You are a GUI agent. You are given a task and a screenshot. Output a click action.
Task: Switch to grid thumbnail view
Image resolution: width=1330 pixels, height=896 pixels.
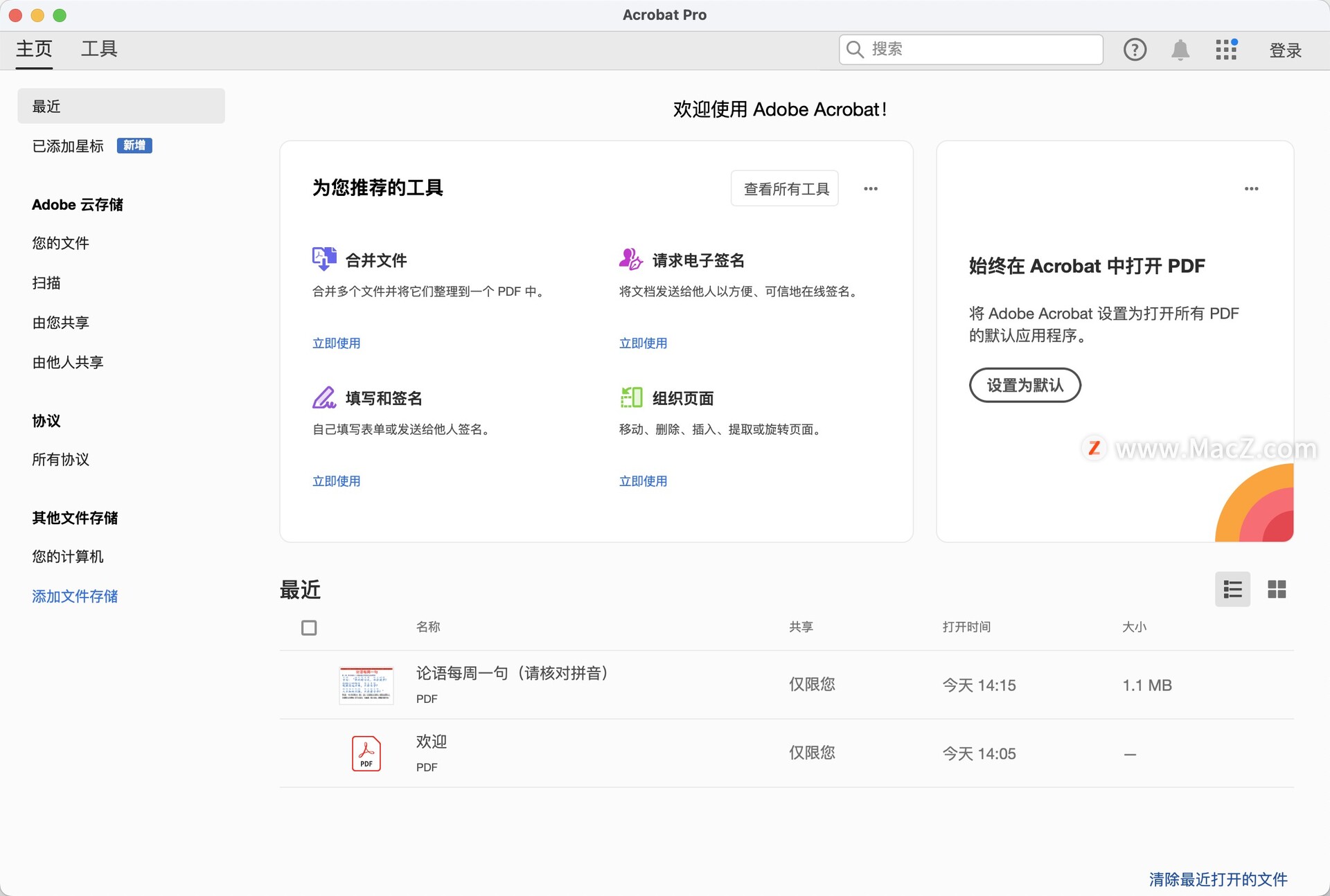(x=1277, y=589)
